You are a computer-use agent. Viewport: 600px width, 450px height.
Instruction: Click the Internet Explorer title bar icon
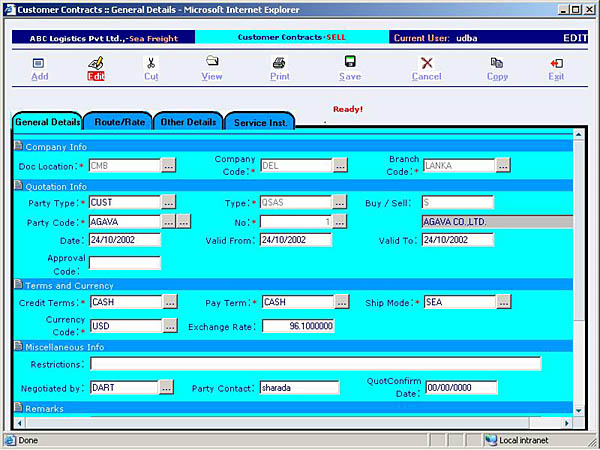pos(9,9)
